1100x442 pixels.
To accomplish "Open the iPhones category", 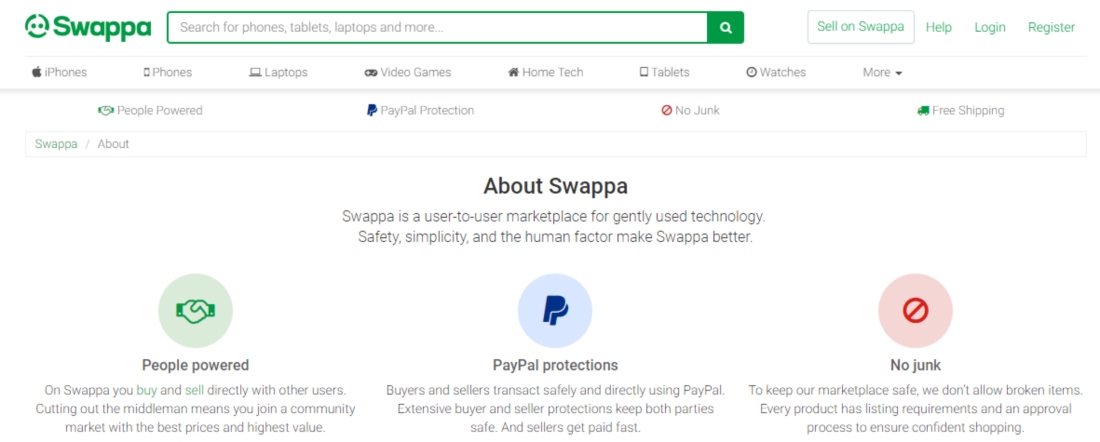I will (x=60, y=72).
